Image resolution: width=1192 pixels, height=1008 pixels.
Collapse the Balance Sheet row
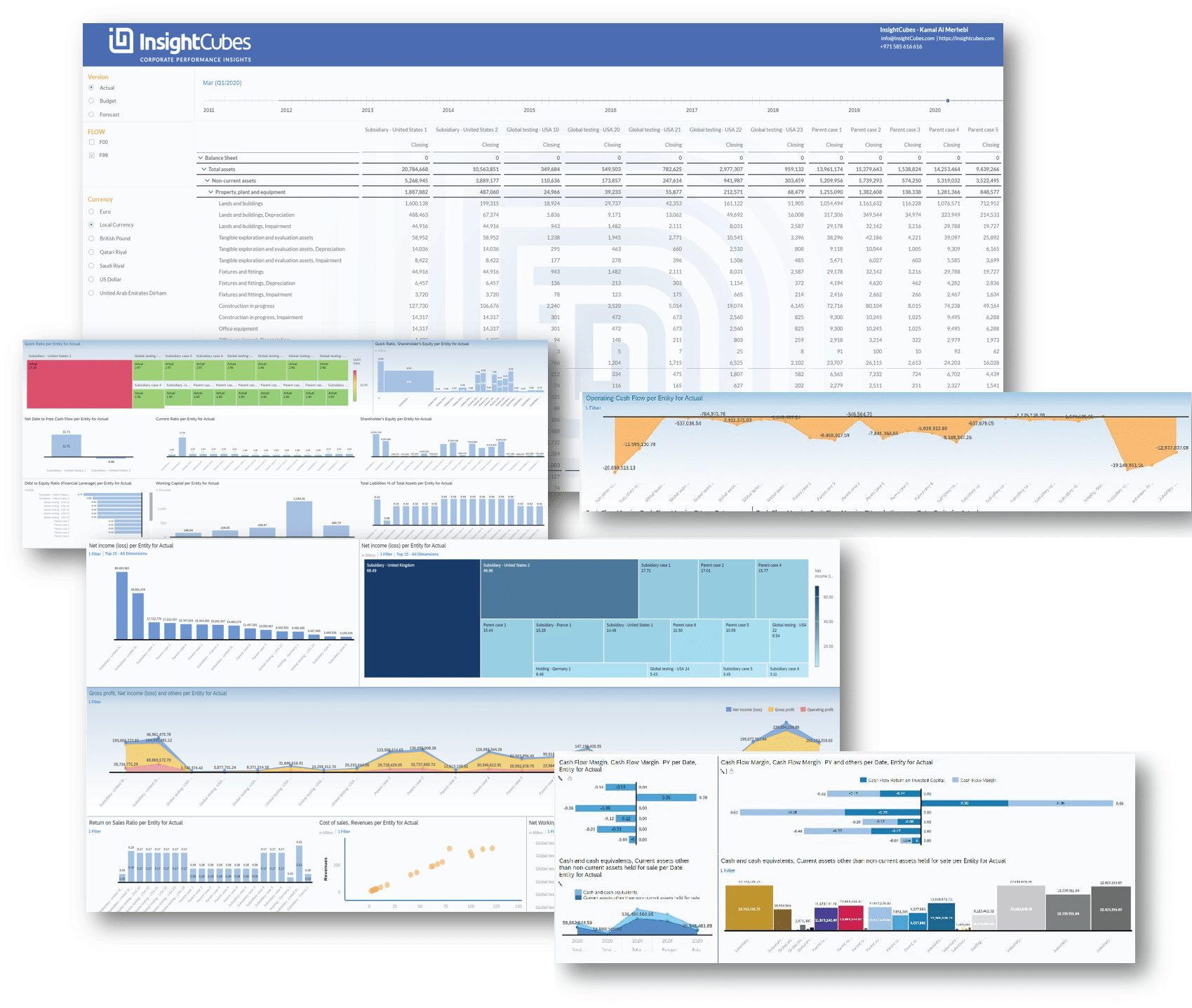pos(201,158)
